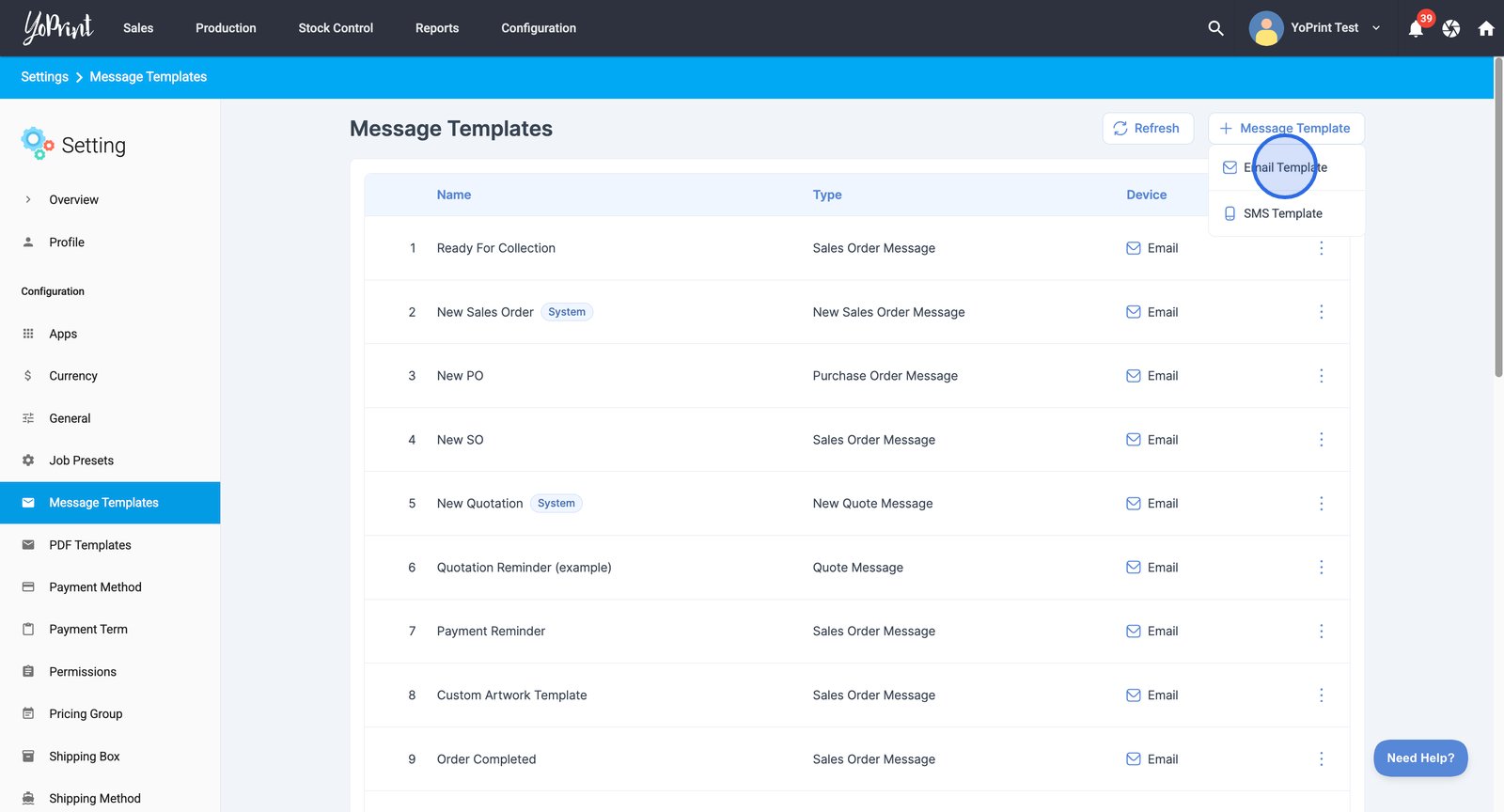Click the page vertical scrollbar
This screenshot has width=1504, height=812.
1498,216
